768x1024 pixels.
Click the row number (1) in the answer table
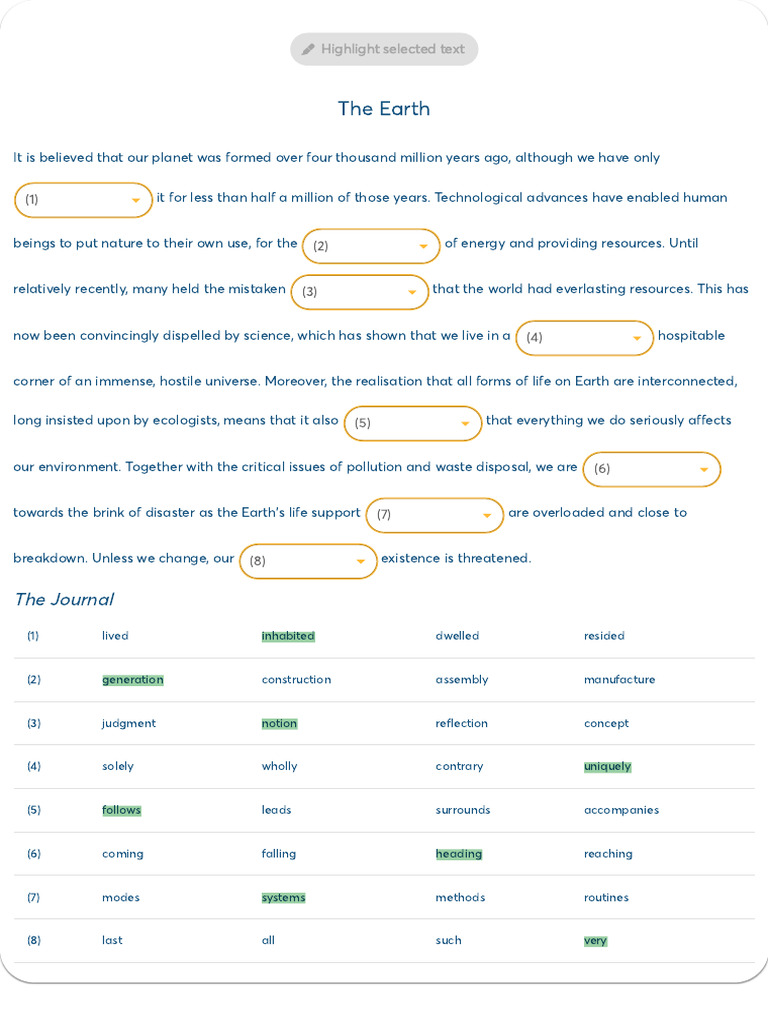click(x=33, y=635)
